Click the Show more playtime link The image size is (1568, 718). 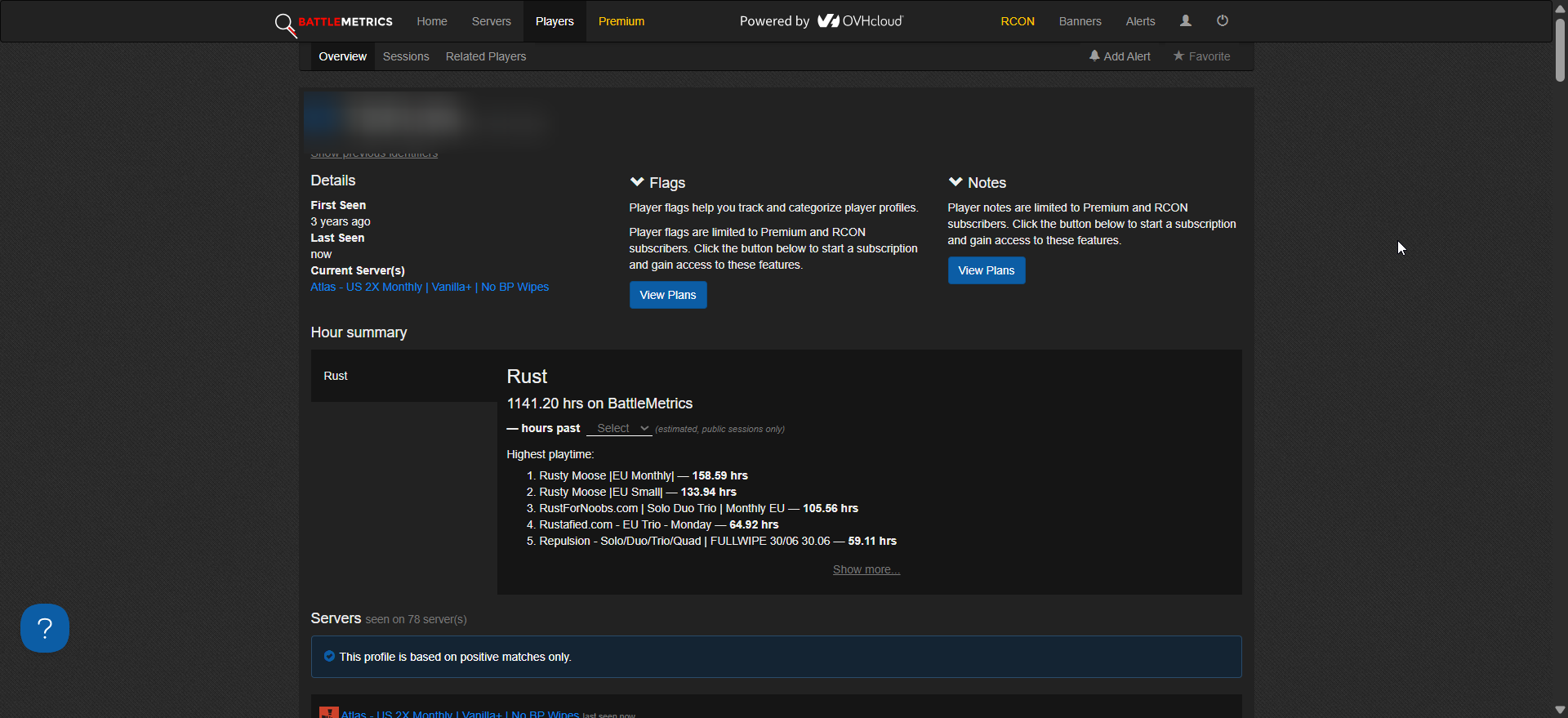point(866,569)
